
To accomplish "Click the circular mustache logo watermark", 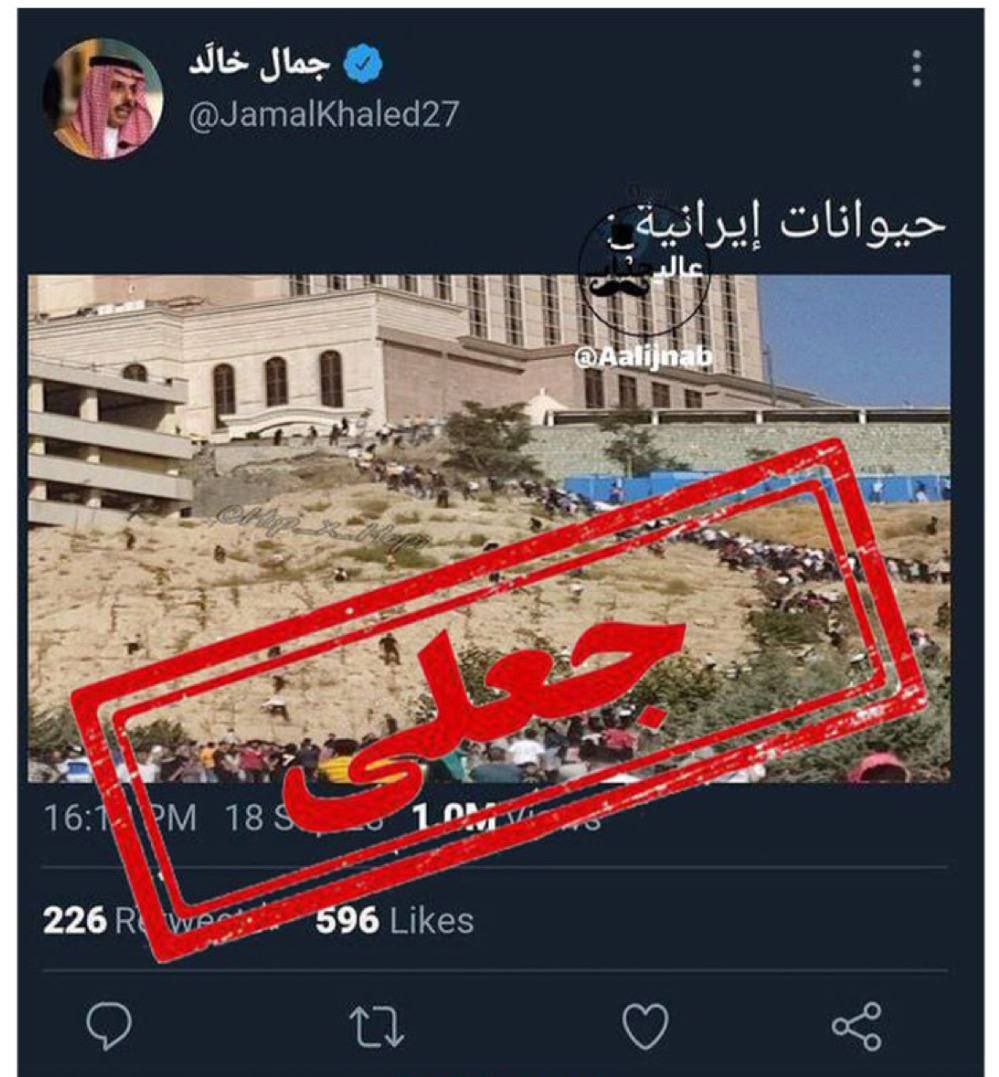I will point(644,269).
